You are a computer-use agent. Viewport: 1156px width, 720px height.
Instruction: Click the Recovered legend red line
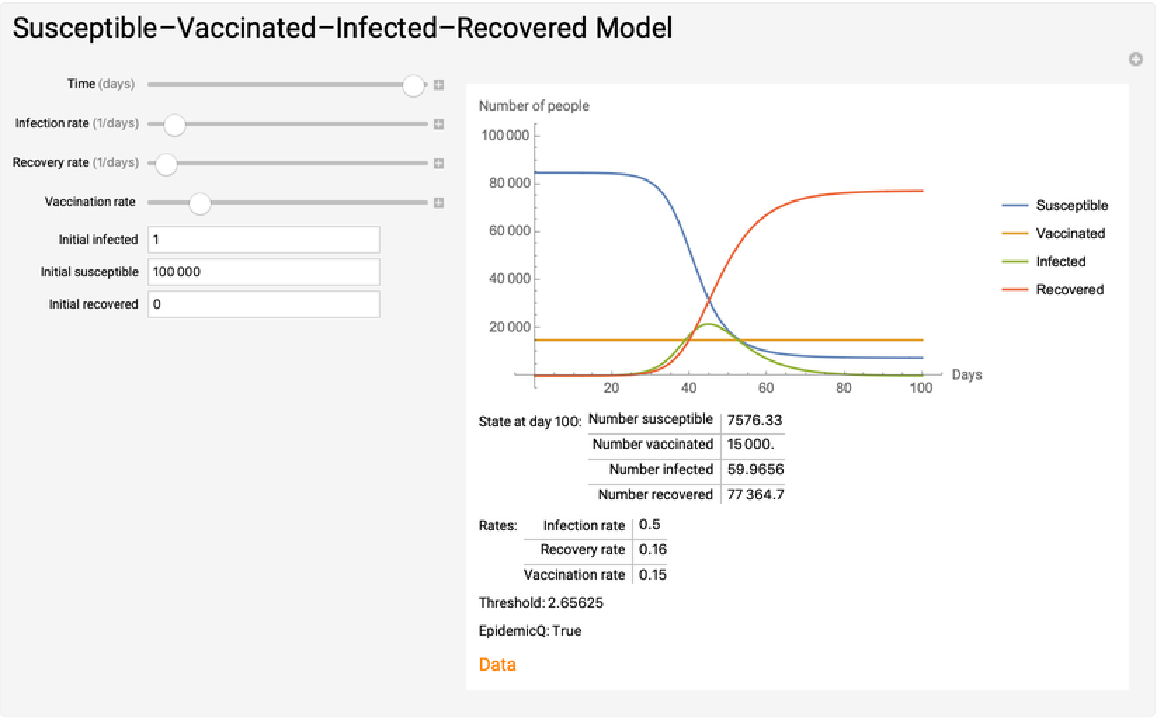[1014, 290]
